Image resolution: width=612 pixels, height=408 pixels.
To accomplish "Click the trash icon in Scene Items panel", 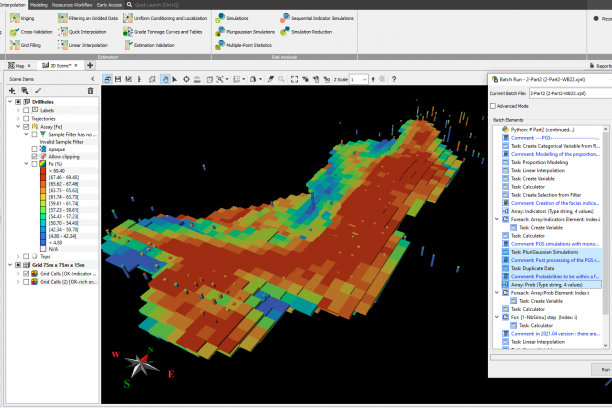I will pos(91,91).
